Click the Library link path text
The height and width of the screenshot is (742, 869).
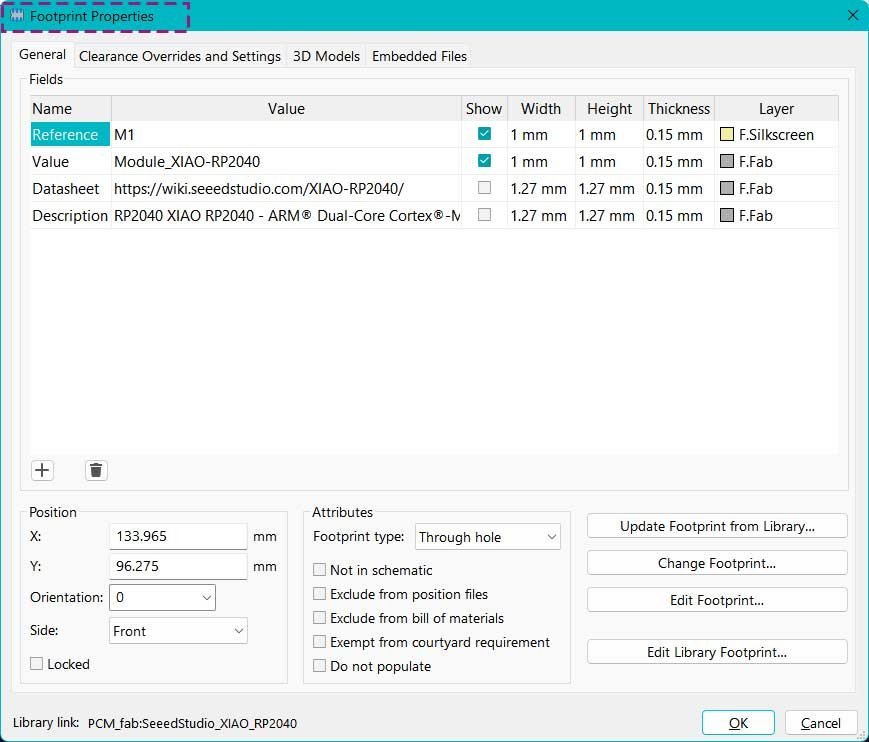[192, 723]
